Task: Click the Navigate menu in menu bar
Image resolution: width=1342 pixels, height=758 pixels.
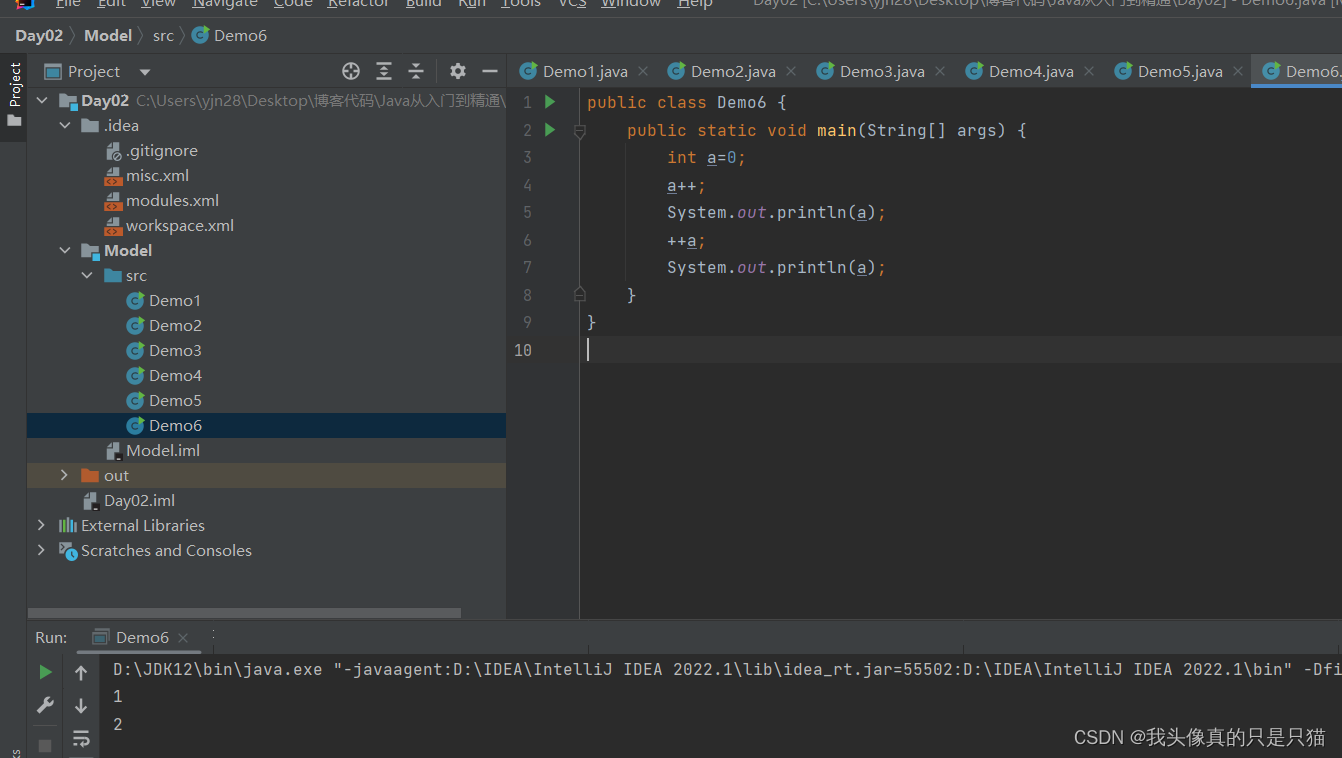Action: [225, 4]
